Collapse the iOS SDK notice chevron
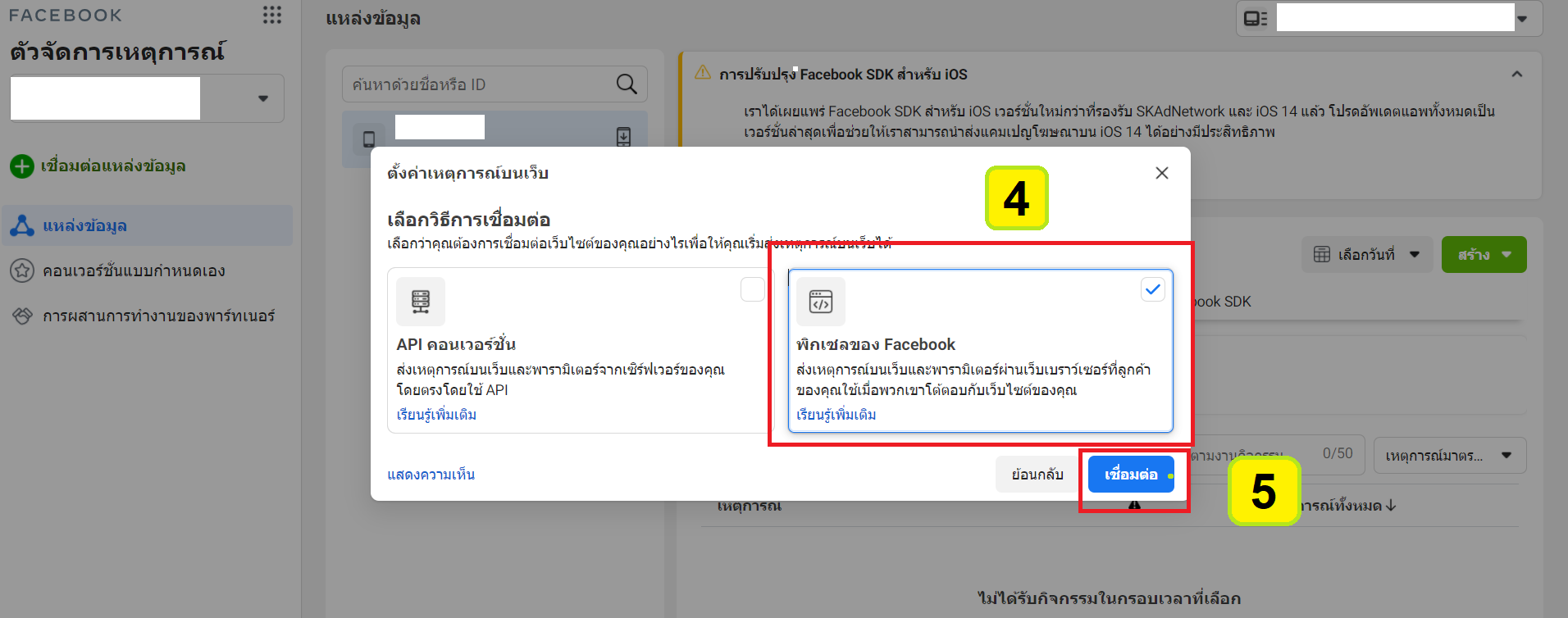This screenshot has width=1568, height=618. point(1516,75)
